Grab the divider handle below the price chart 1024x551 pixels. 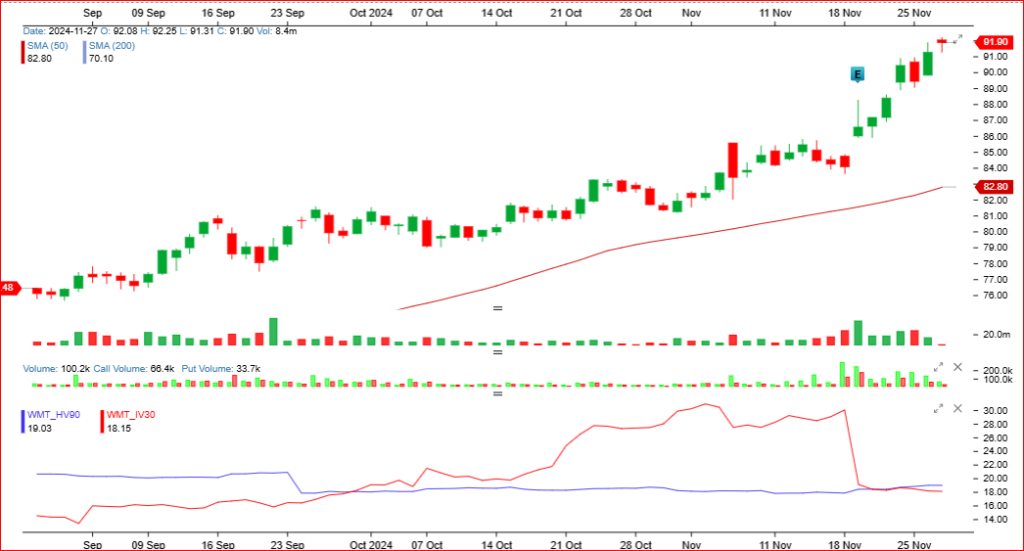(498, 307)
